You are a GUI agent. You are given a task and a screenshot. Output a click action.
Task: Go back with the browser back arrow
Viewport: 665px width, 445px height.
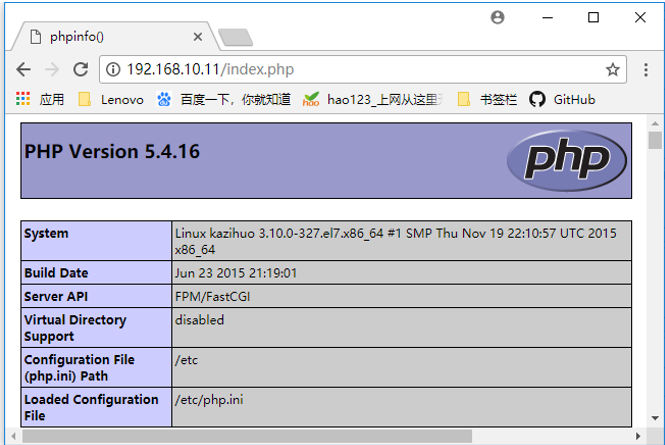[23, 69]
